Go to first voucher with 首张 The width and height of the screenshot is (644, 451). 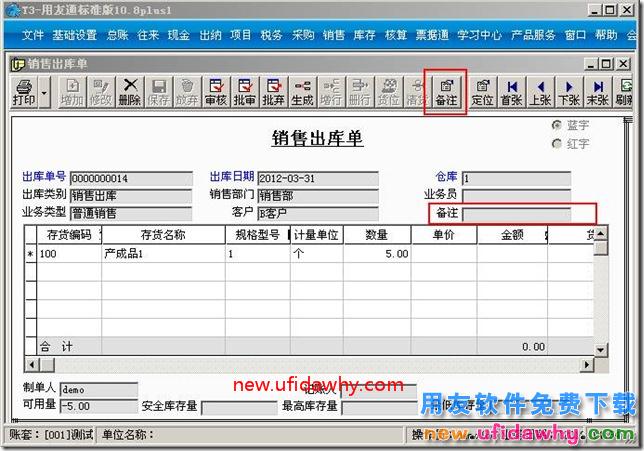tap(512, 92)
